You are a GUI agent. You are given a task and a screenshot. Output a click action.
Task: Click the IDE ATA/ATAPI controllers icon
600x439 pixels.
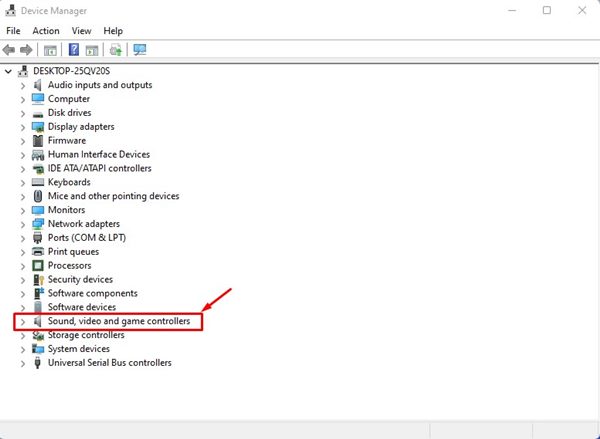click(38, 168)
